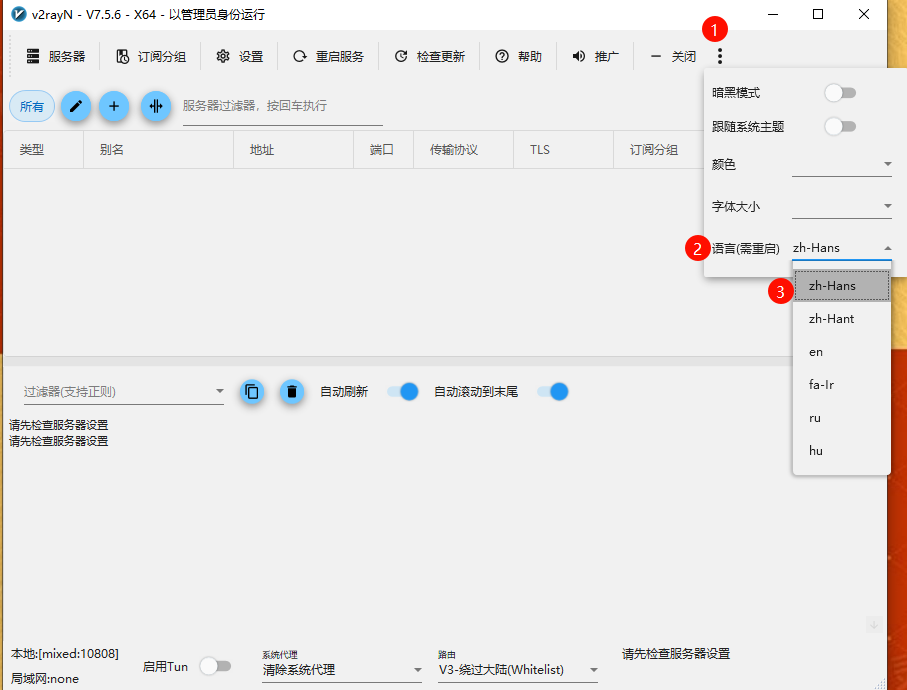Viewport: 907px width, 690px height.
Task: Click the 所有 group filter button
Action: (32, 106)
